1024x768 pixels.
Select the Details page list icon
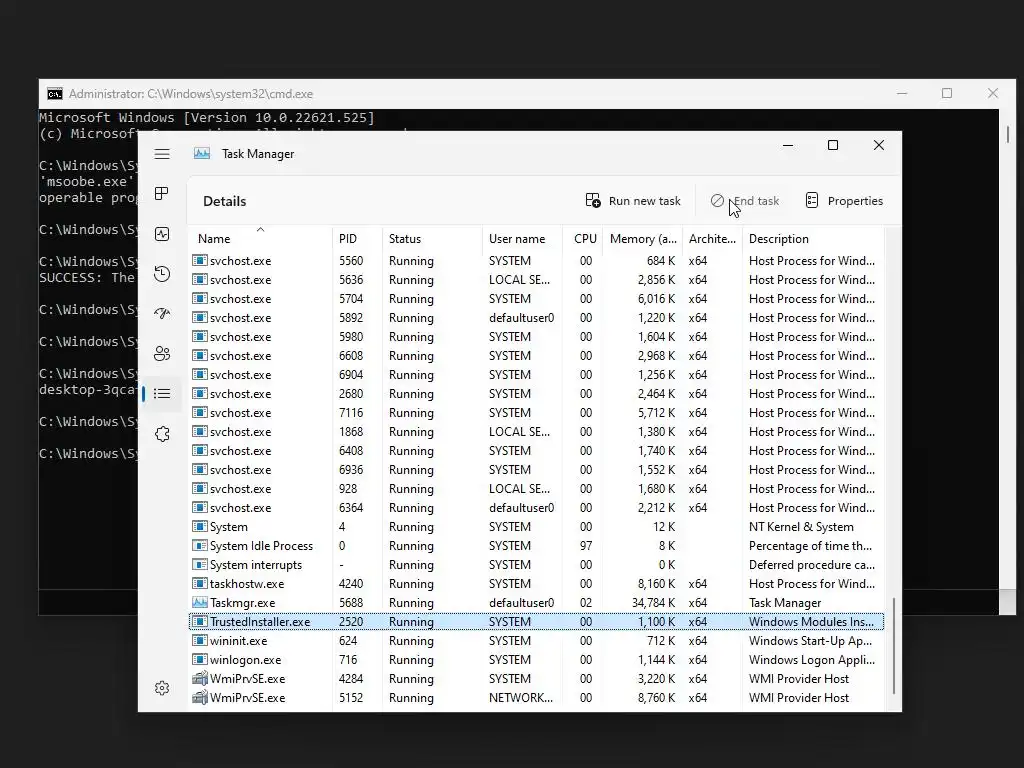click(162, 394)
